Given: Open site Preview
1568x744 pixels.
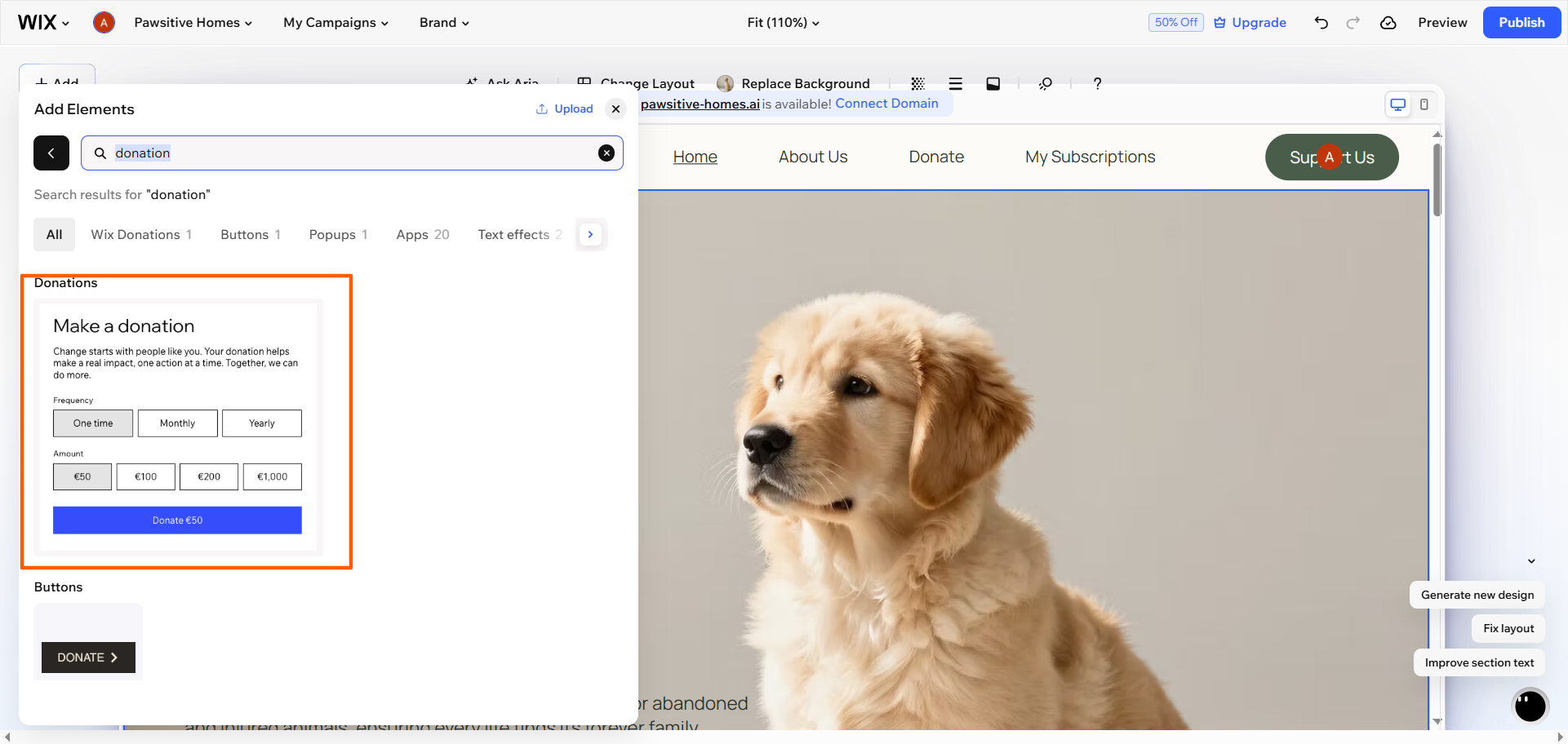Looking at the screenshot, I should (1442, 23).
